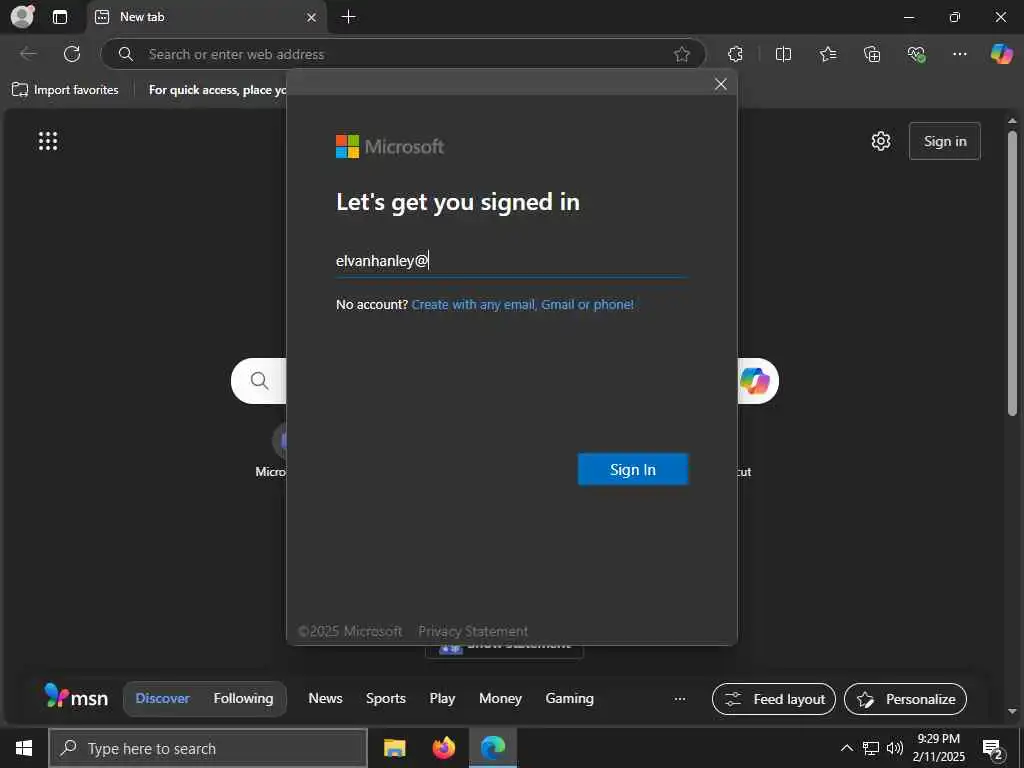The width and height of the screenshot is (1024, 768).
Task: Open the Play category
Action: [442, 698]
